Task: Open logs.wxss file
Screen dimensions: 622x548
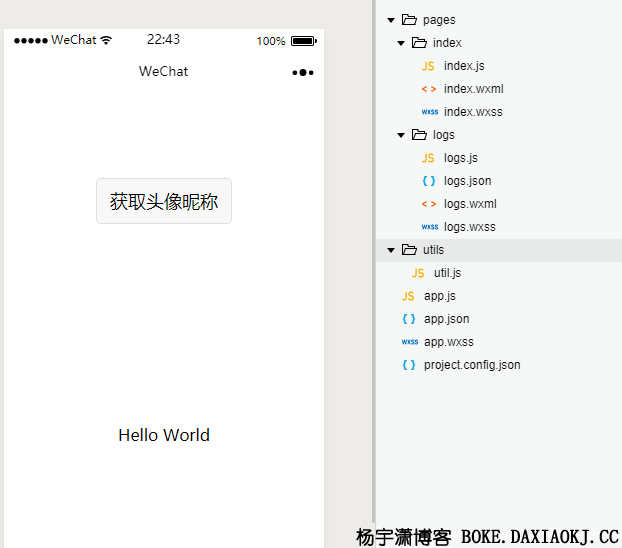Action: [x=470, y=227]
